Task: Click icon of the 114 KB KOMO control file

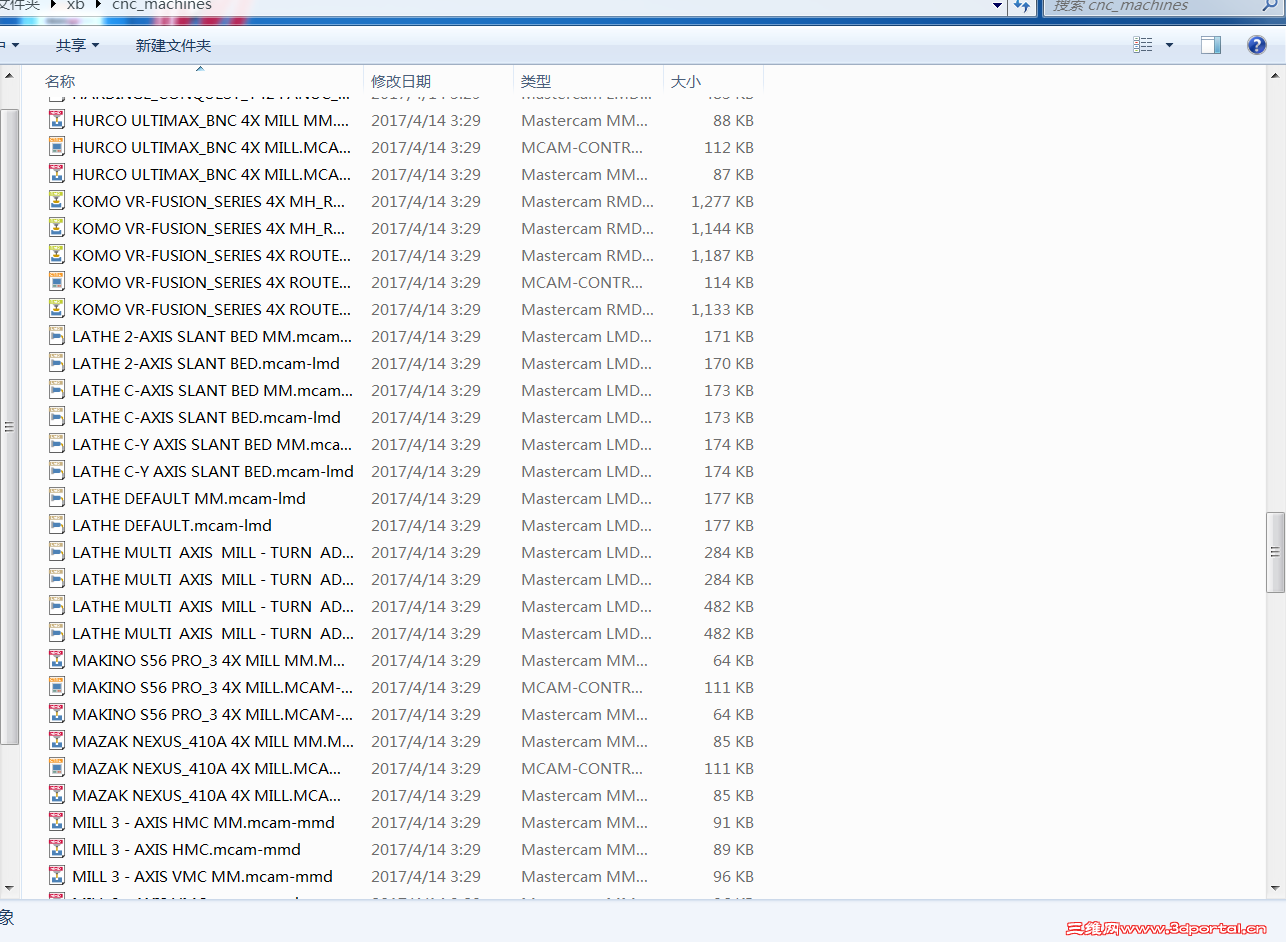Action: (58, 282)
